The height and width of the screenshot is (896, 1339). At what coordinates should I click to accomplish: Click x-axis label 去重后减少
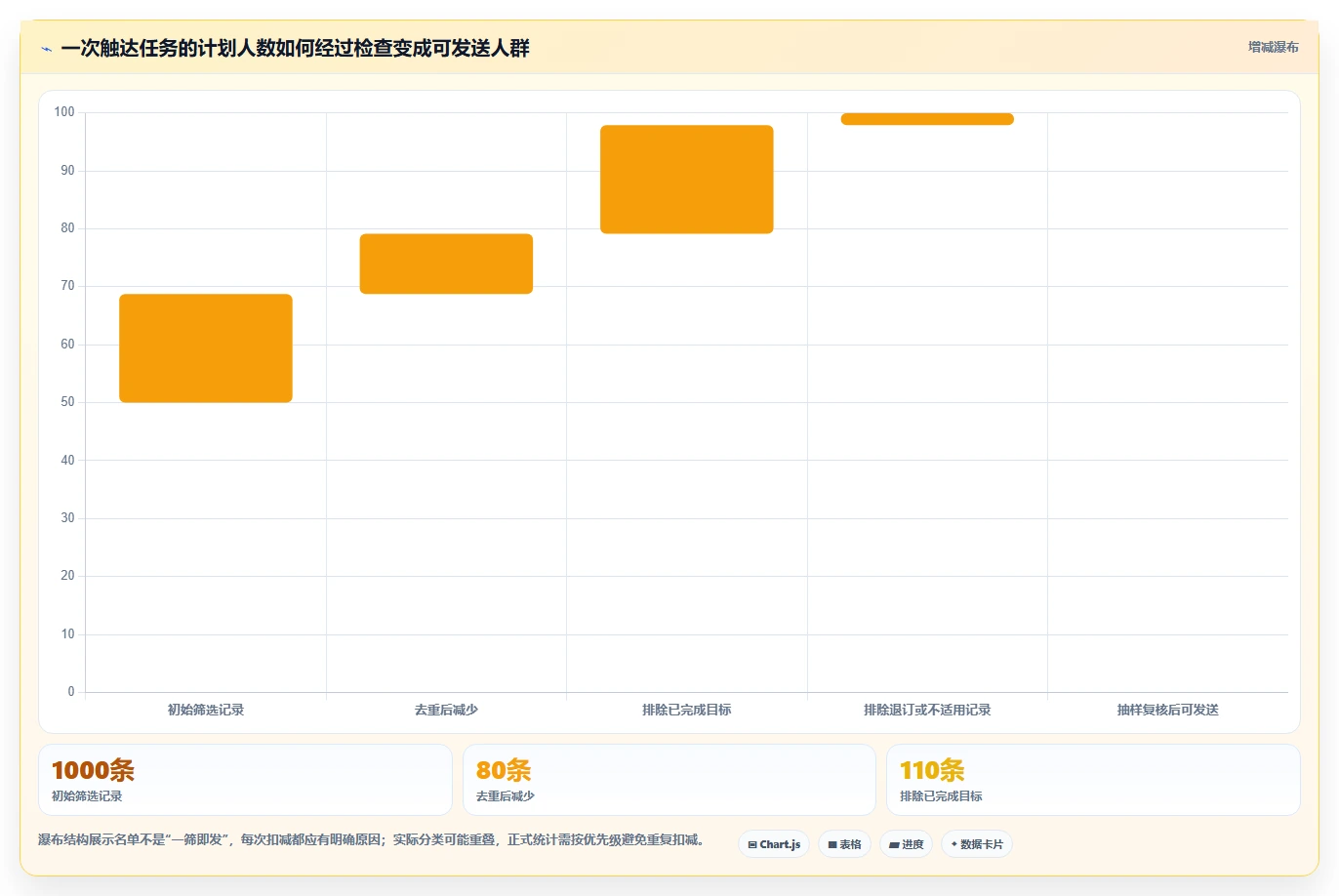[x=446, y=710]
